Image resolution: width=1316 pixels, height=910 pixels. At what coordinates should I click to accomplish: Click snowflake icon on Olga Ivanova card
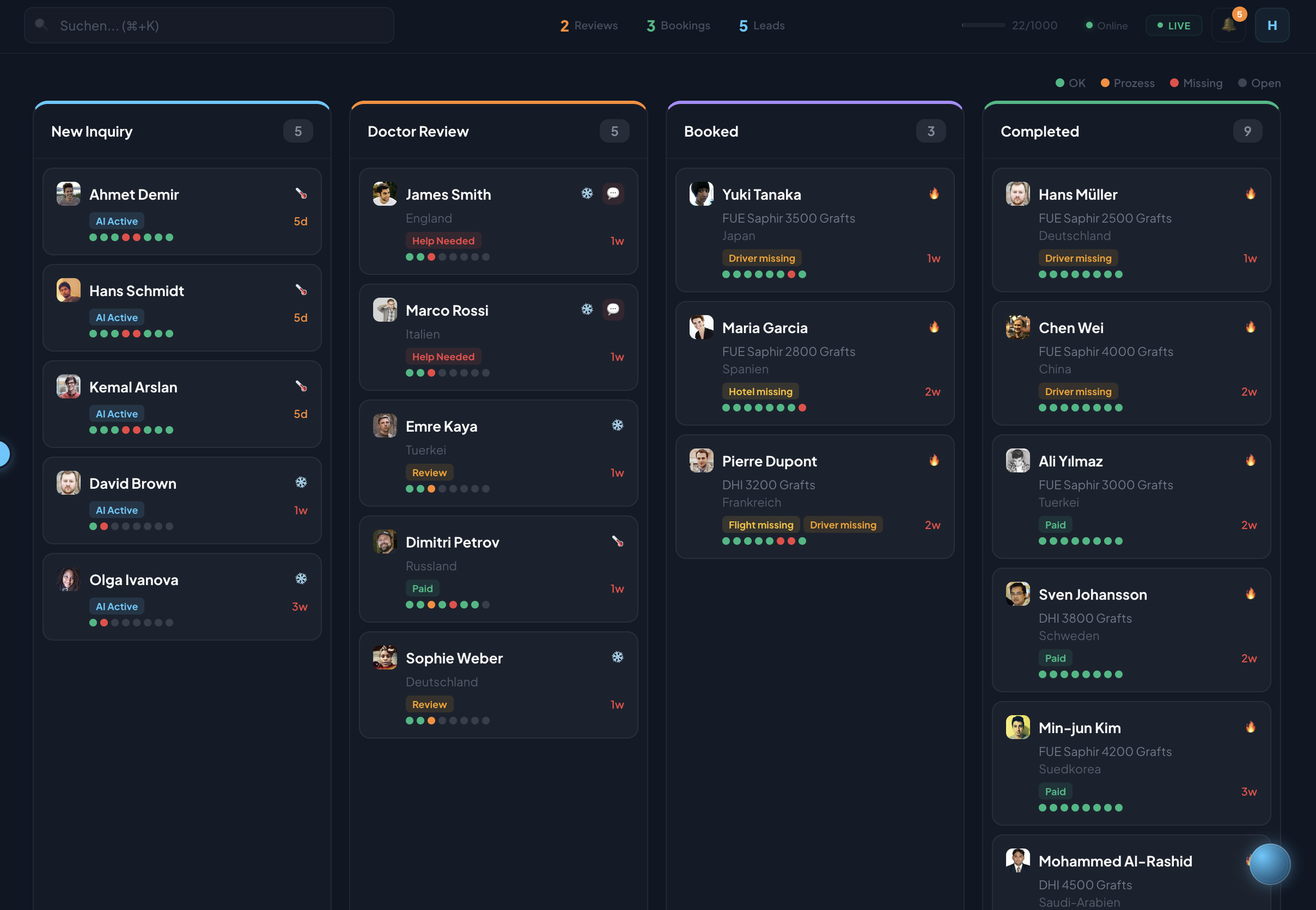(x=301, y=579)
